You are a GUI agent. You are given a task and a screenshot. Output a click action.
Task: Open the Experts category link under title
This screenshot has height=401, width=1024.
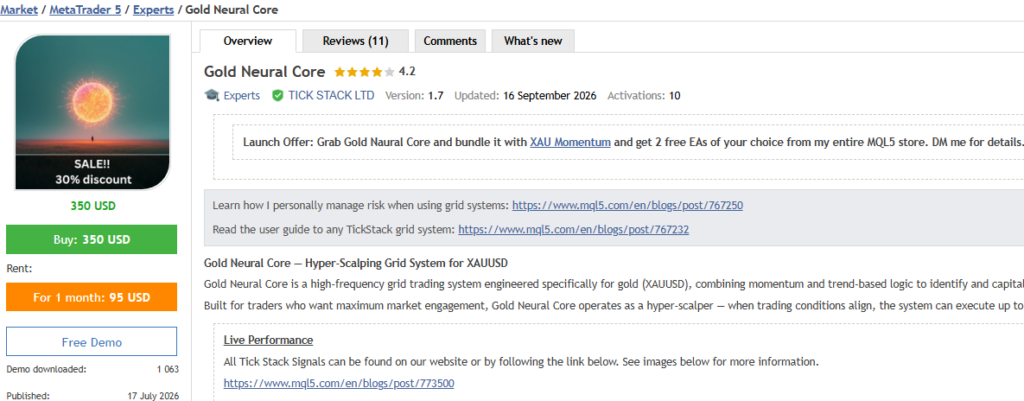[x=242, y=95]
